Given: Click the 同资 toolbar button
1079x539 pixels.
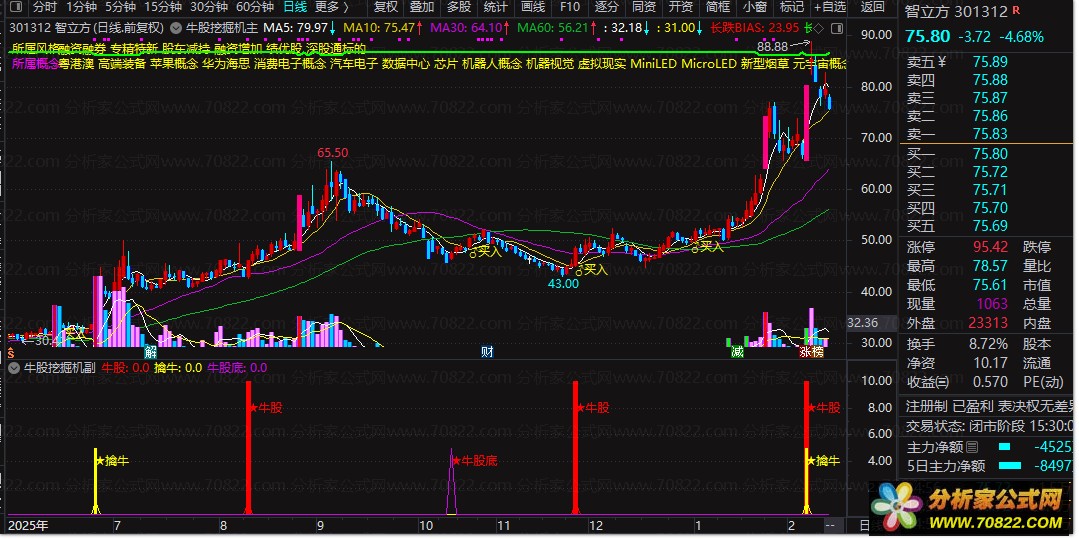Looking at the screenshot, I should point(643,8).
